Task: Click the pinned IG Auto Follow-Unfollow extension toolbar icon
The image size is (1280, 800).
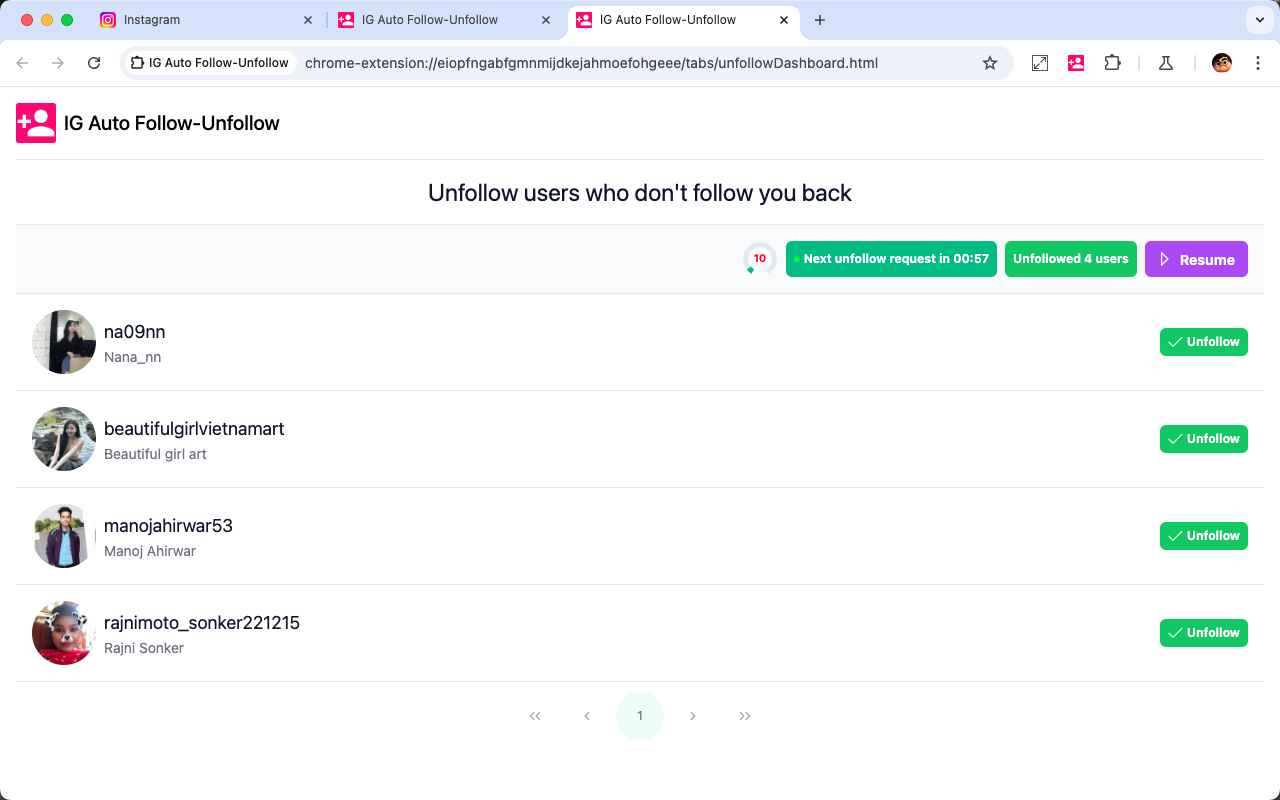Action: (1075, 62)
